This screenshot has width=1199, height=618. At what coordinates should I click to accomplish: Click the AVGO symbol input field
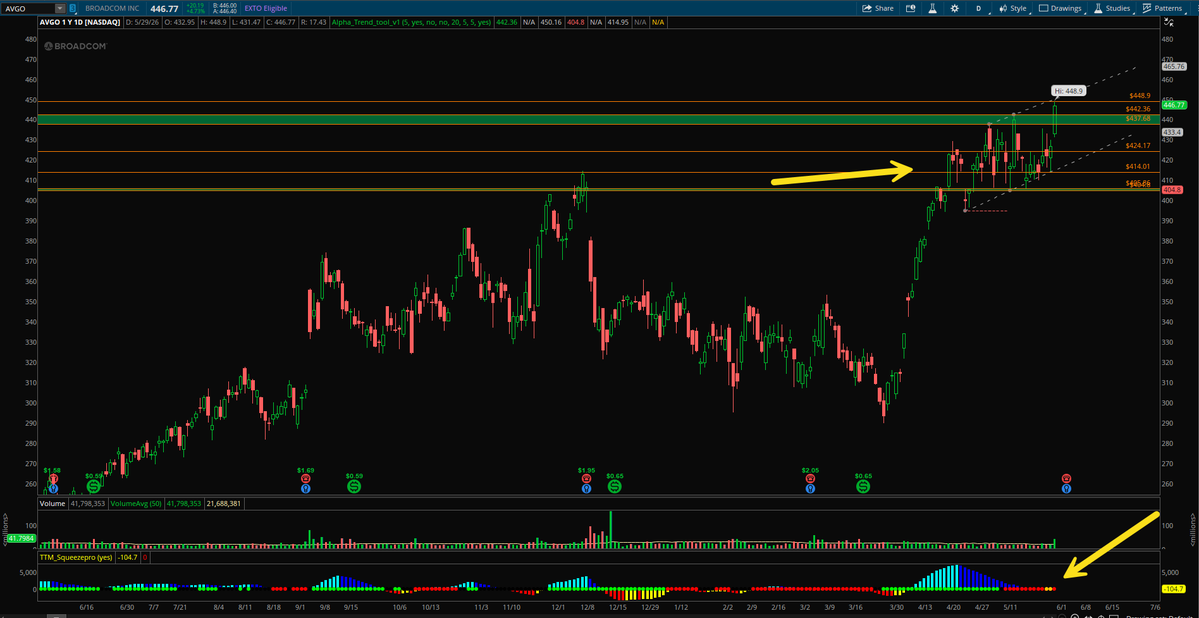(29, 8)
